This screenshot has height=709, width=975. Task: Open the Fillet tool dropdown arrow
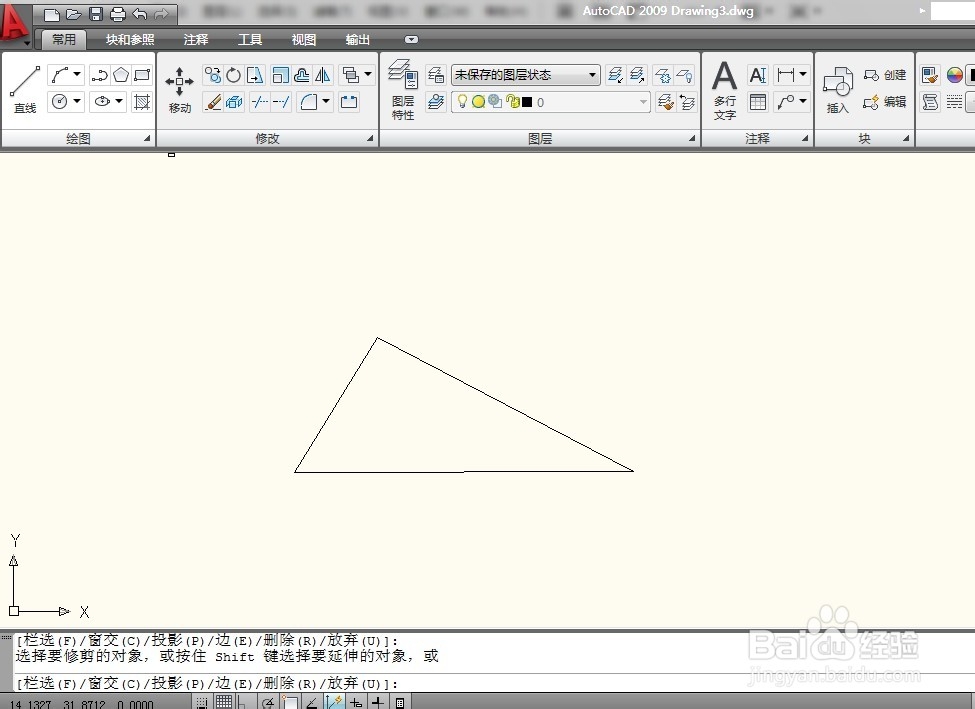326,101
